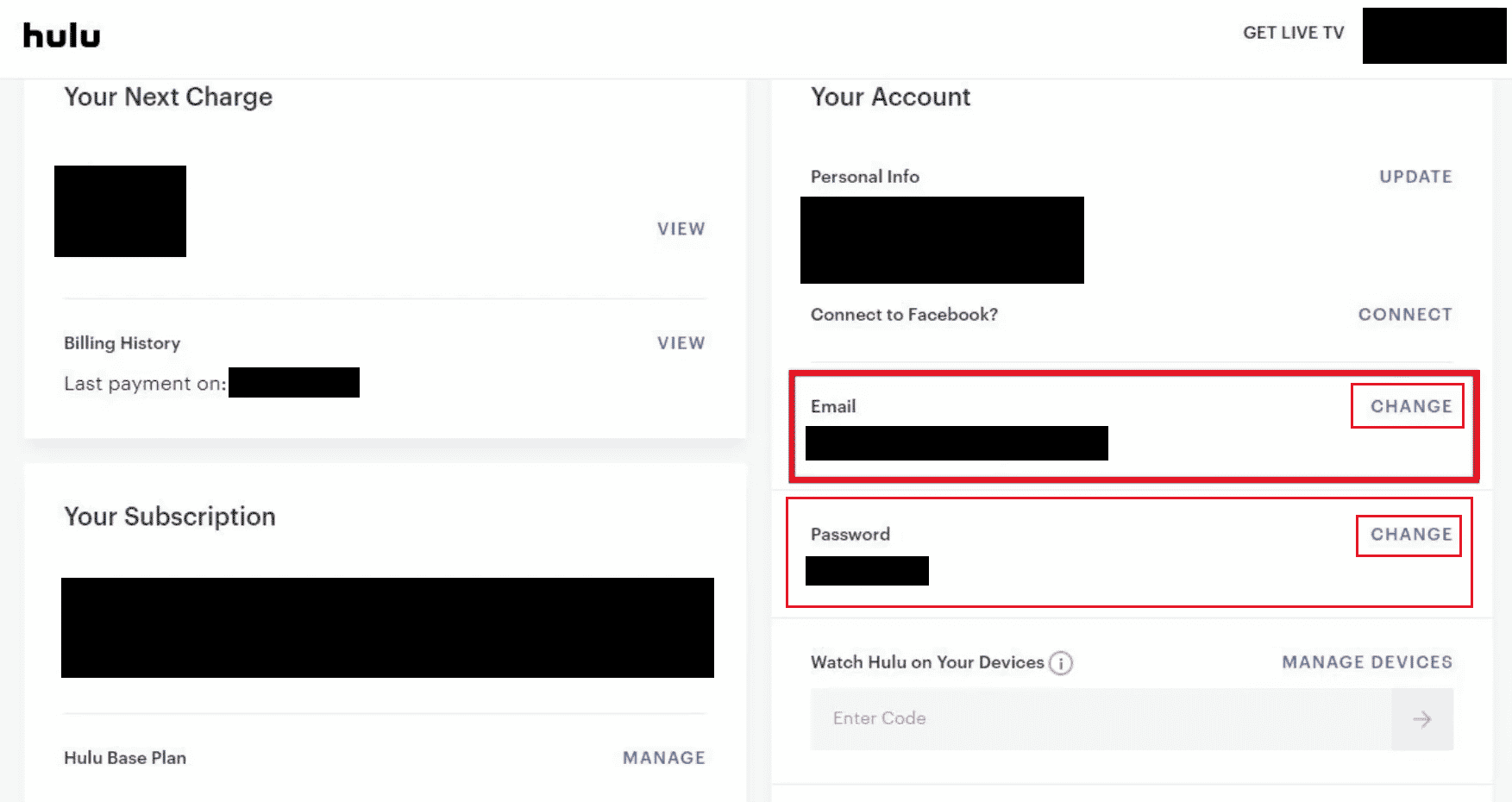Open Manage Devices
Screen dimensions: 1512x802
point(1367,662)
